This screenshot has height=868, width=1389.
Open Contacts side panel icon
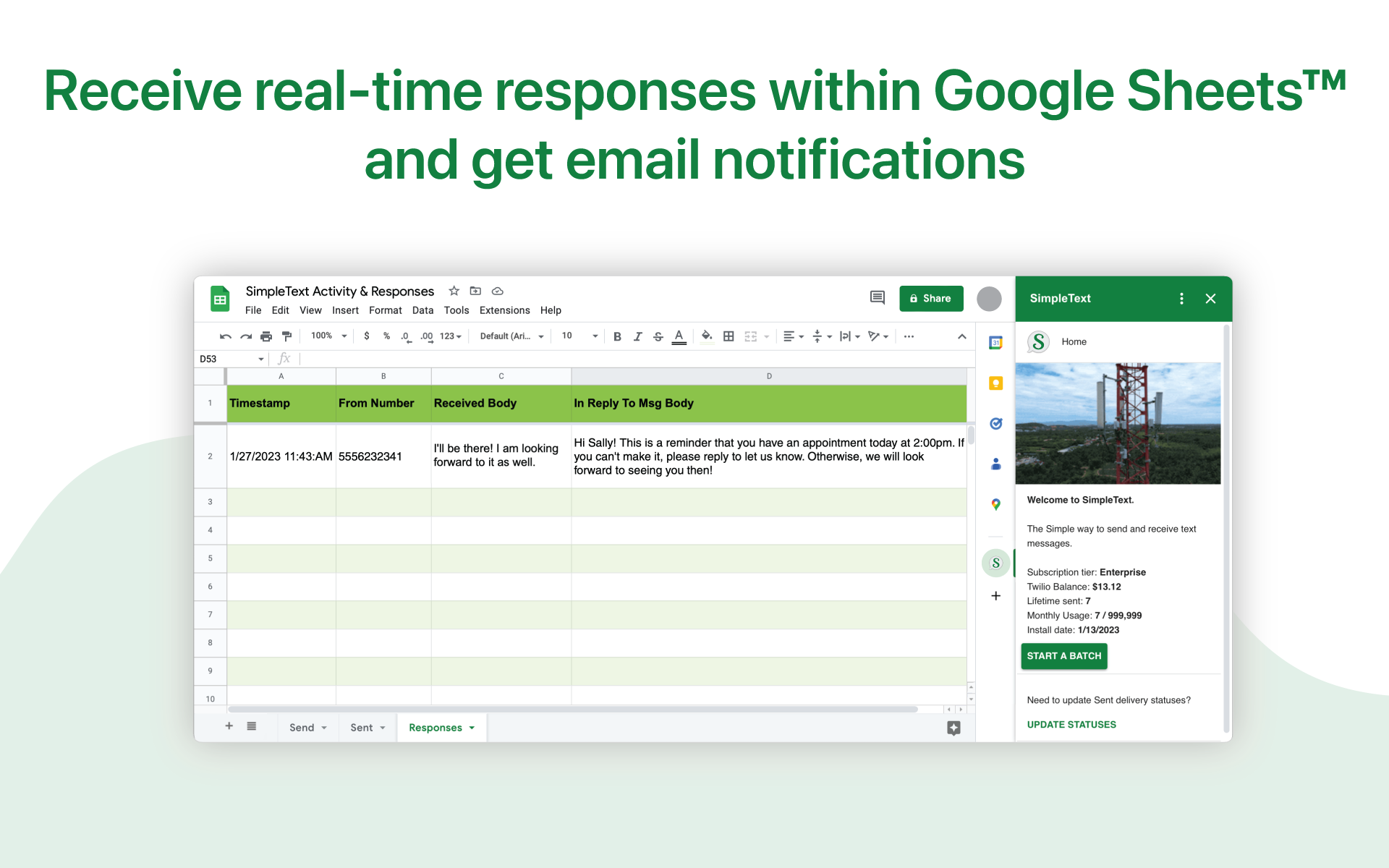[x=995, y=464]
